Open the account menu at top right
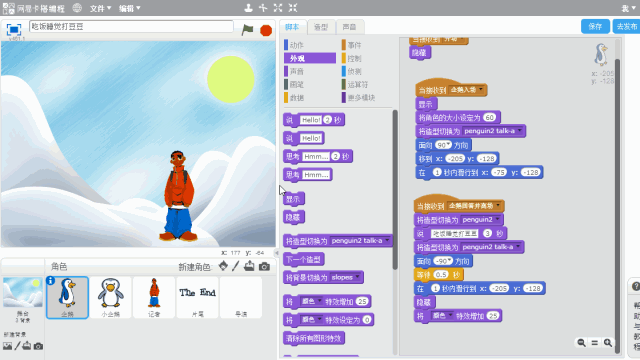The width and height of the screenshot is (640, 360). pos(628,8)
